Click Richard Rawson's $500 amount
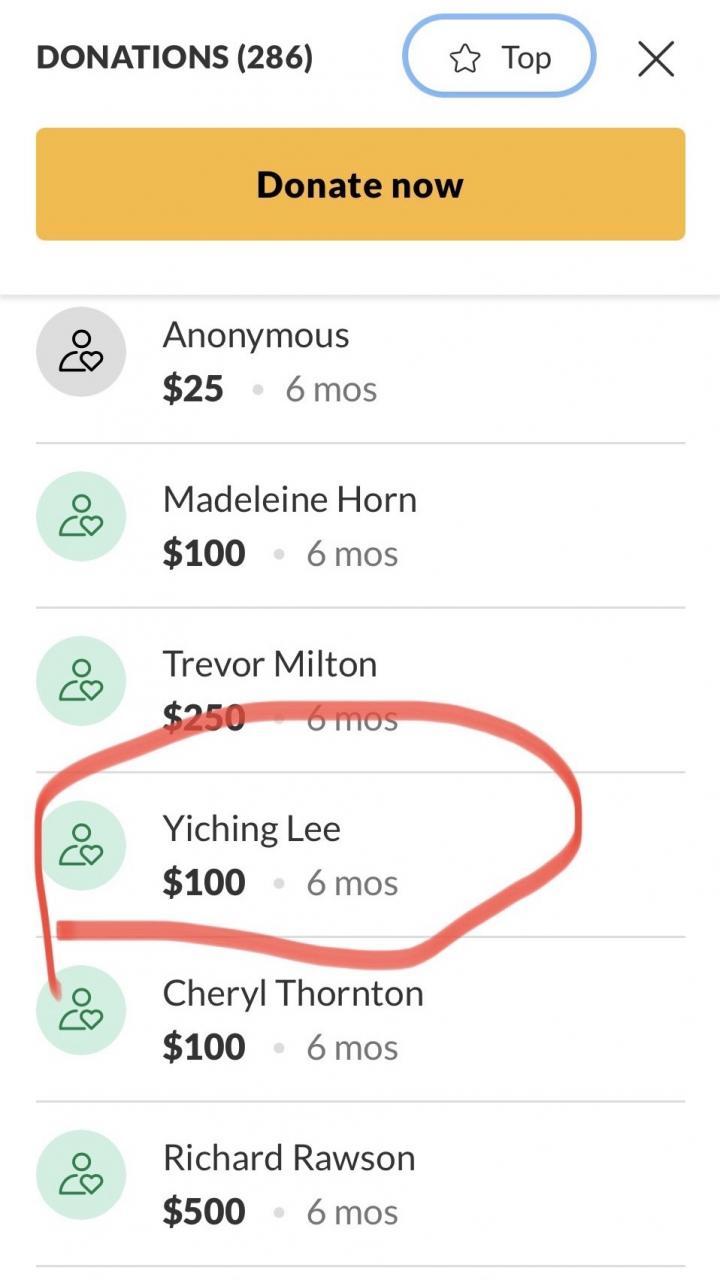 click(x=204, y=1212)
